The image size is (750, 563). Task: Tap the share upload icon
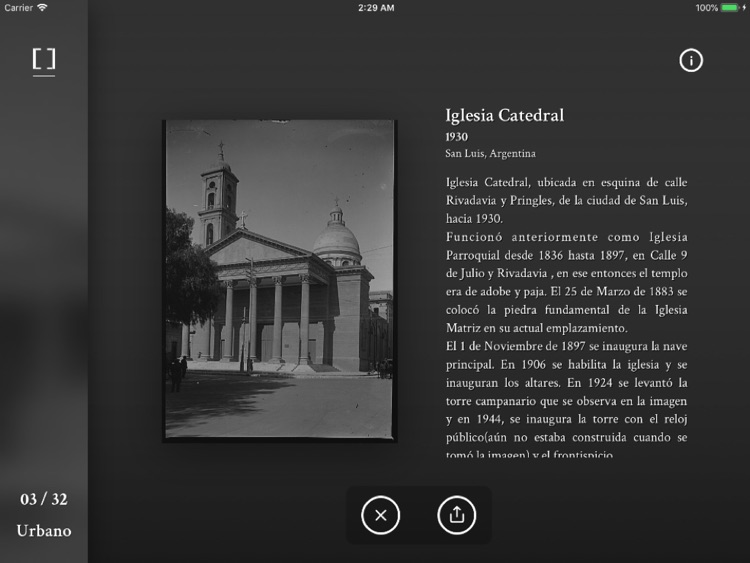click(x=456, y=515)
